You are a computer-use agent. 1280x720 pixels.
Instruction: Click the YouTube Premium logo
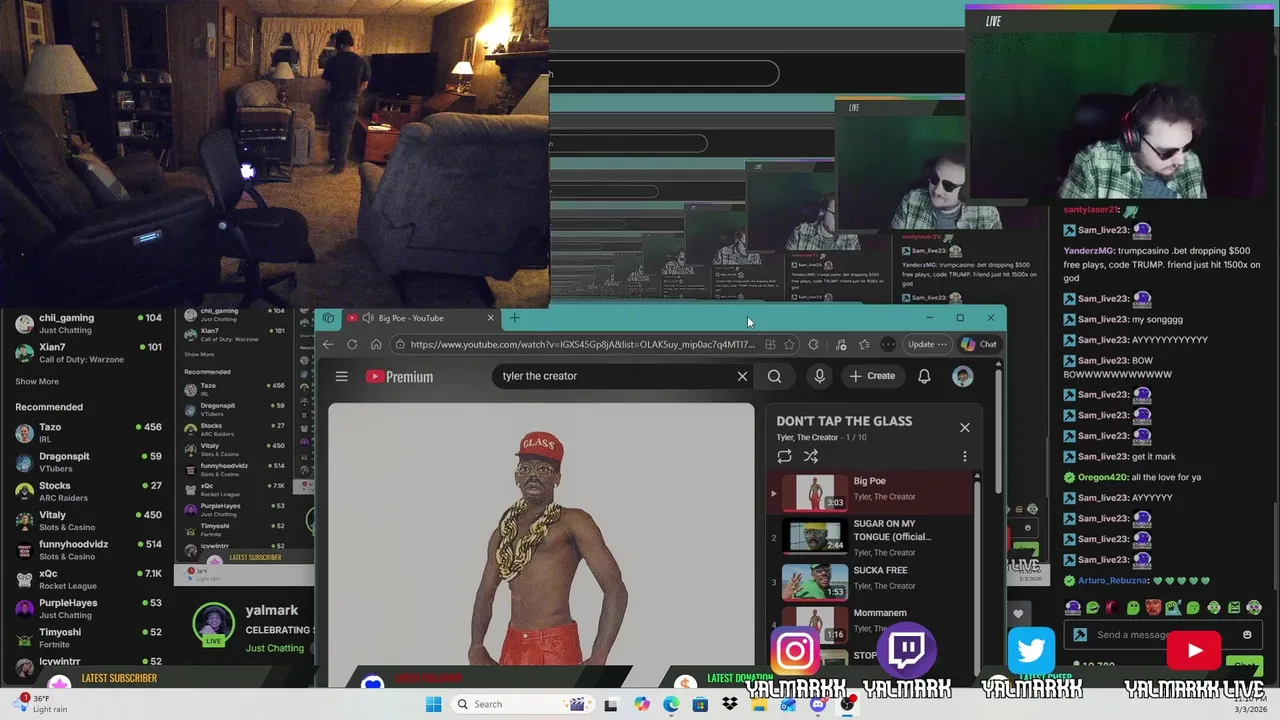coord(399,376)
